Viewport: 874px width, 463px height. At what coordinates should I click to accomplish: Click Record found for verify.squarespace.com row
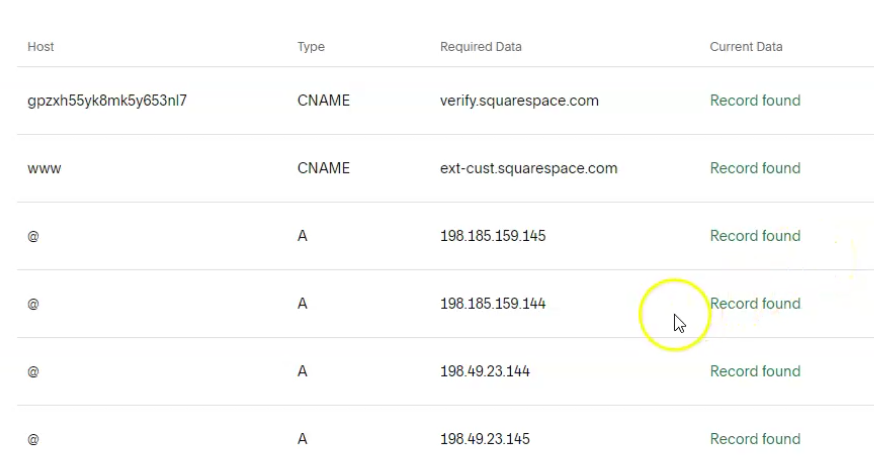click(x=755, y=101)
